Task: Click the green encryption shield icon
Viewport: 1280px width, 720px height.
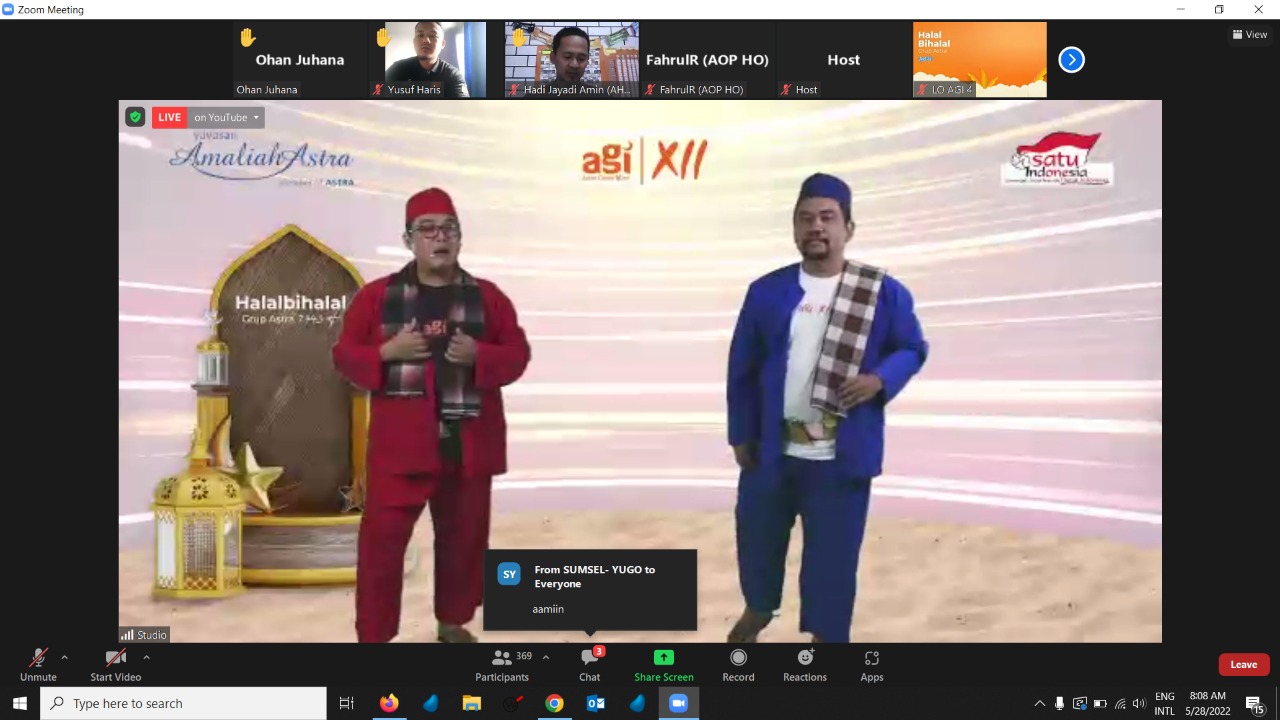Action: pos(135,117)
